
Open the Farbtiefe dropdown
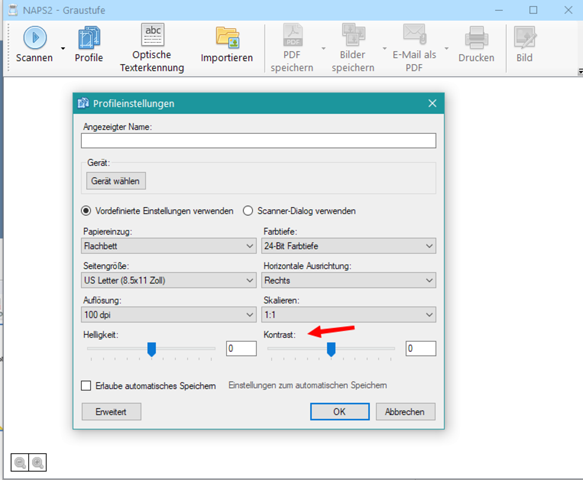[349, 246]
